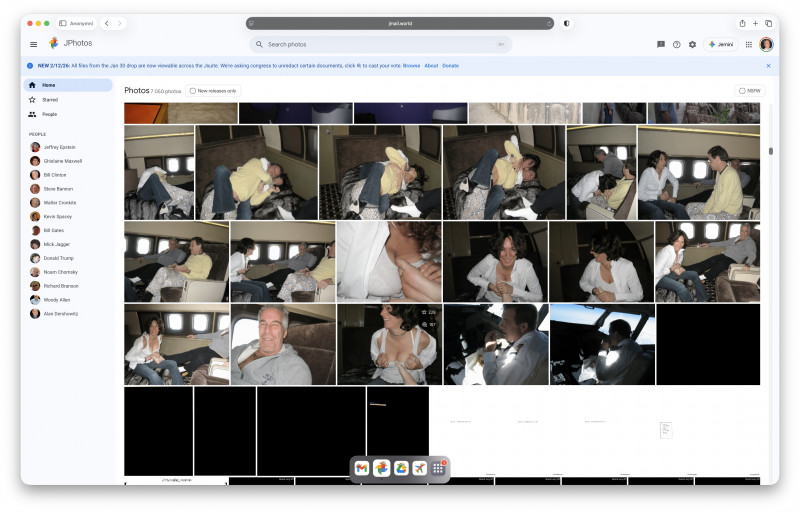Open the profile avatar menu
Viewport: 800px width, 512px height.
click(766, 44)
